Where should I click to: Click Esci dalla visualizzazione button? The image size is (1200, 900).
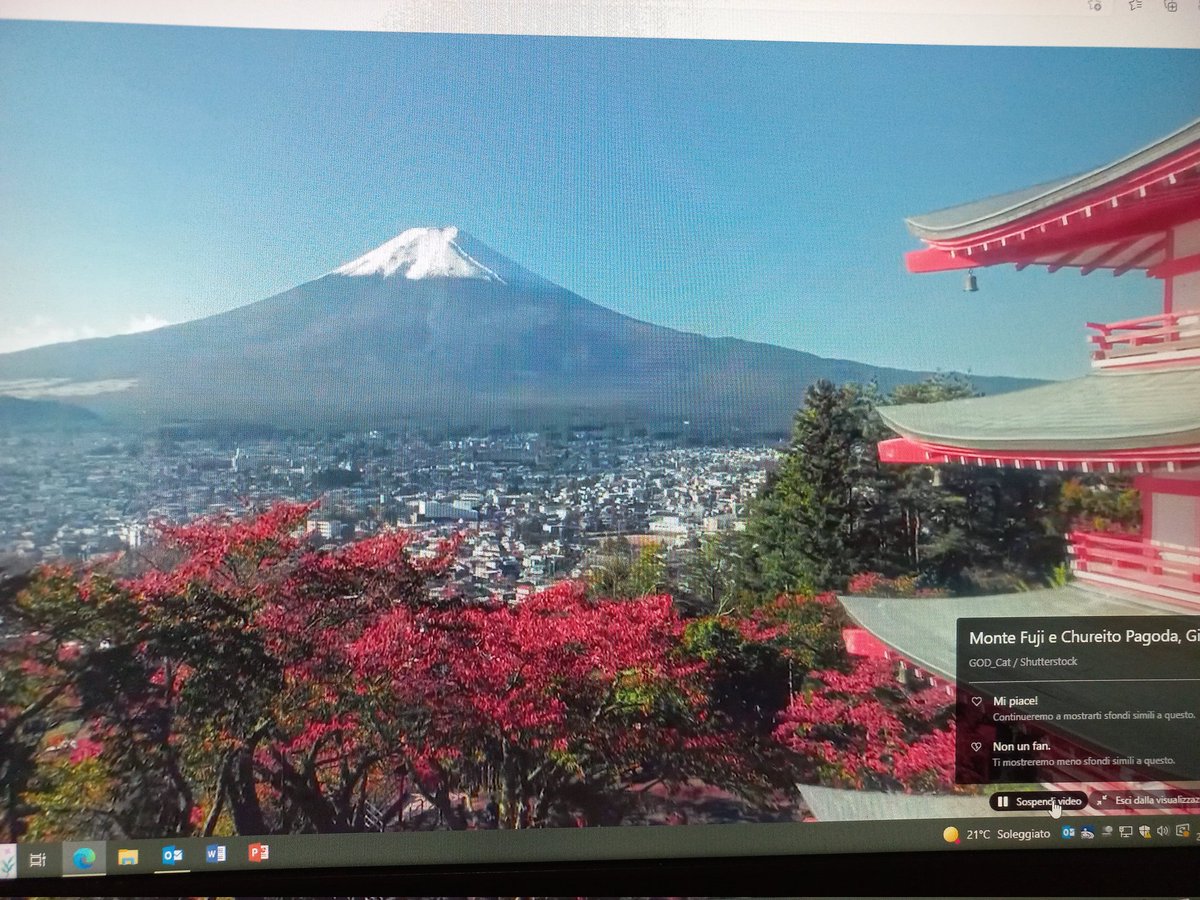pos(1146,800)
